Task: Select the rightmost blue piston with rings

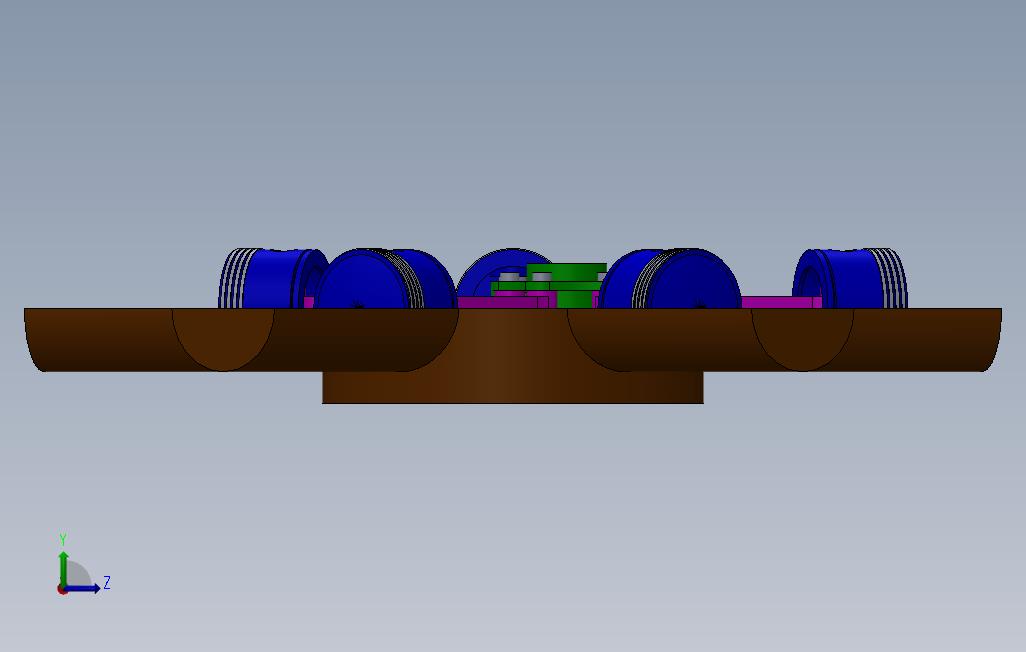Action: click(850, 278)
